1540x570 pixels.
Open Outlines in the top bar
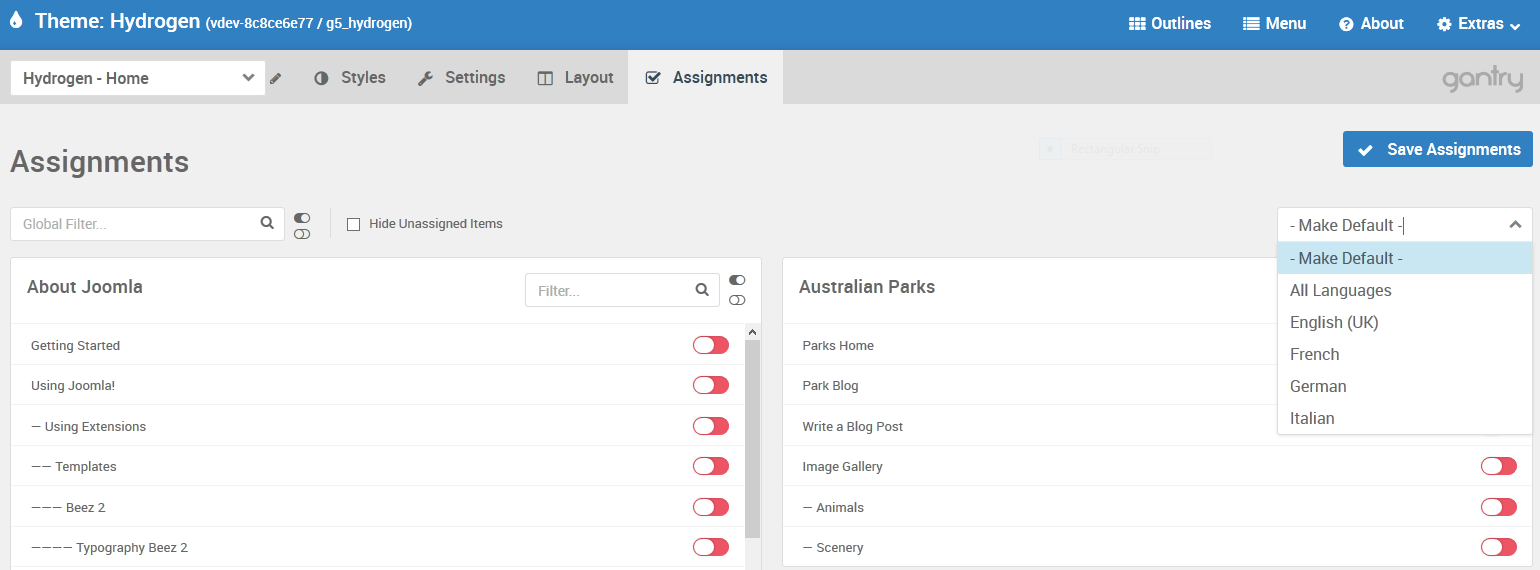(x=1169, y=24)
